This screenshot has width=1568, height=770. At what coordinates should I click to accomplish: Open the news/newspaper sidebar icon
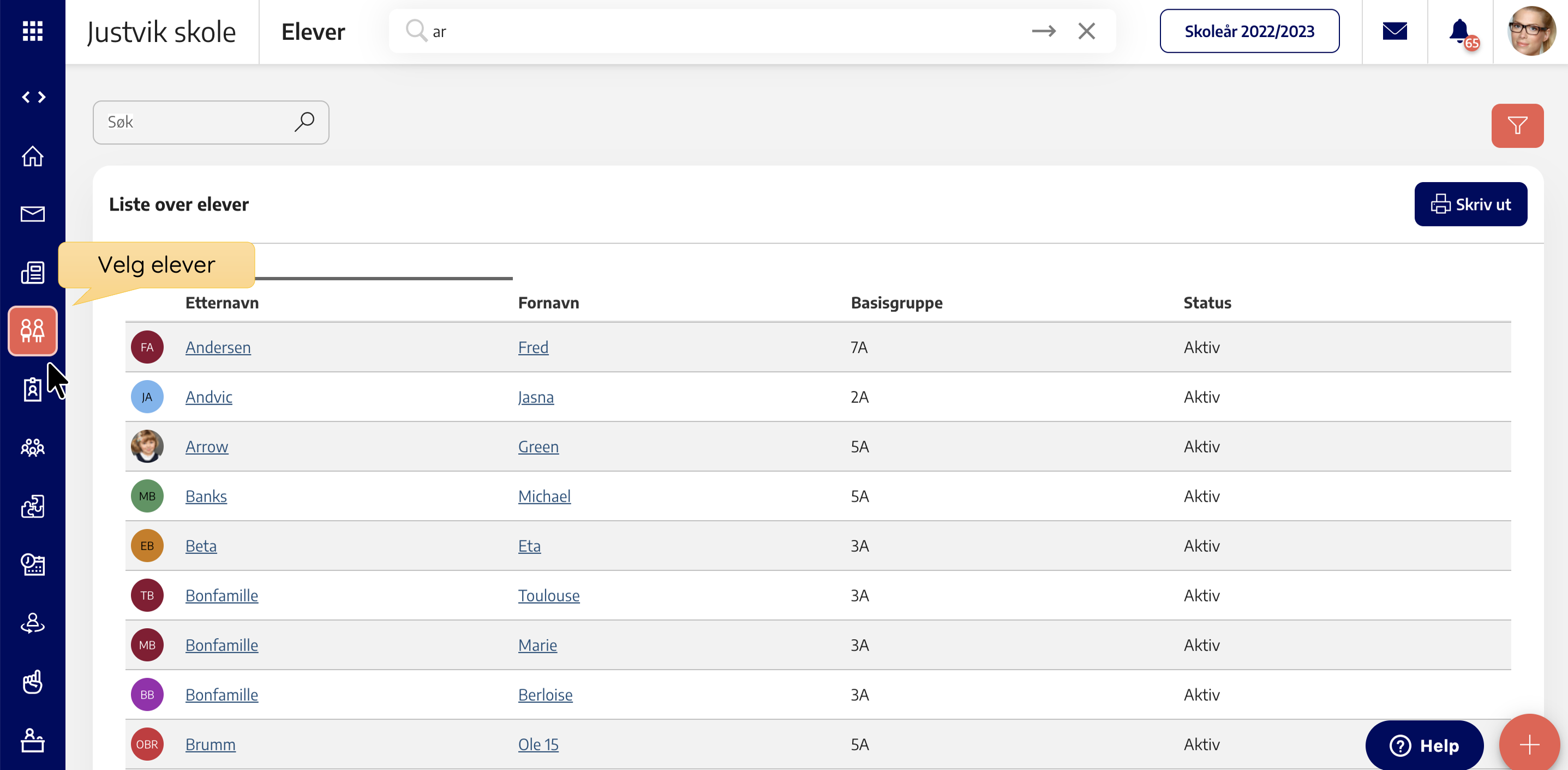(32, 273)
